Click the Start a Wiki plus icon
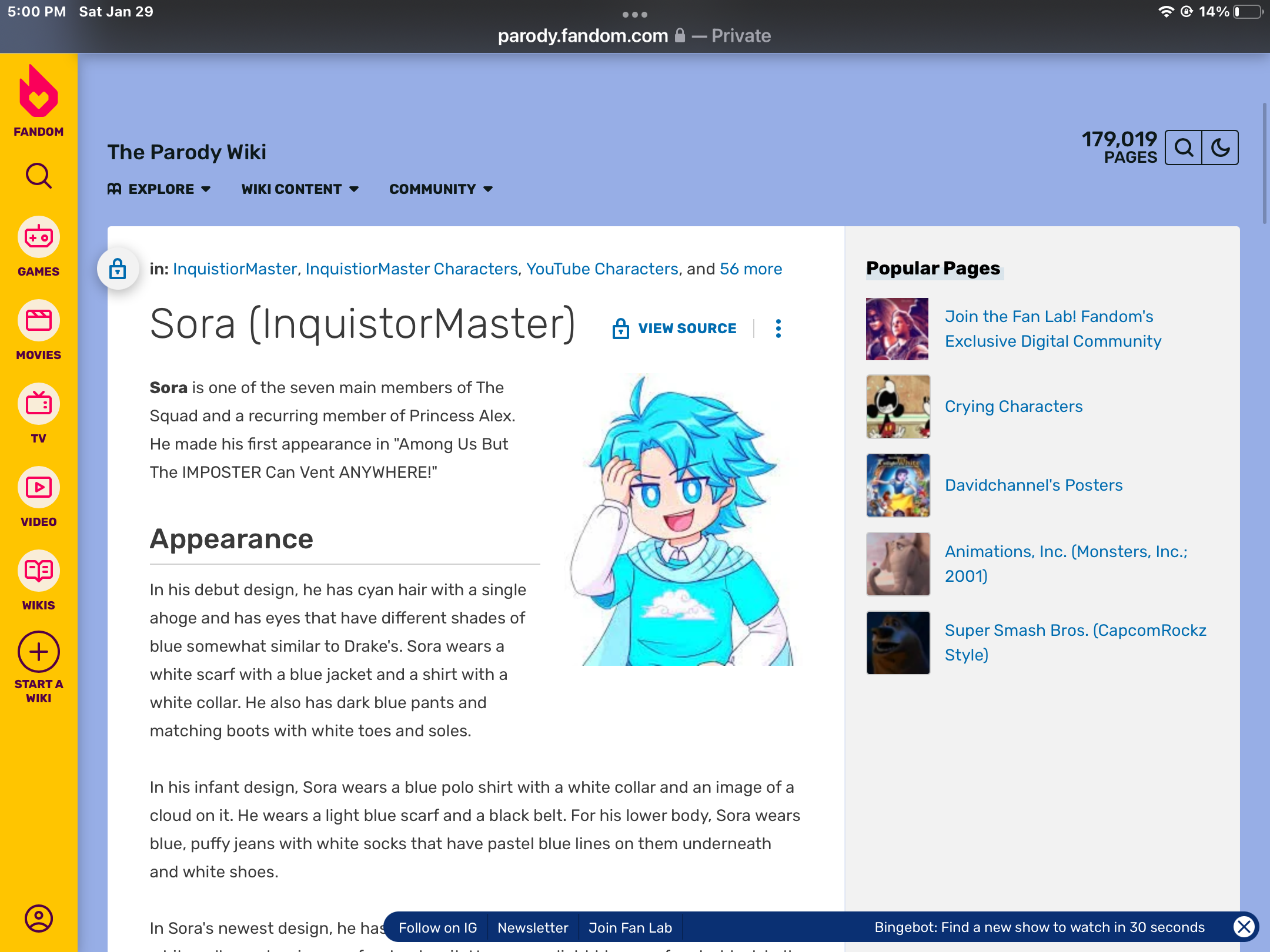1270x952 pixels. [x=38, y=652]
